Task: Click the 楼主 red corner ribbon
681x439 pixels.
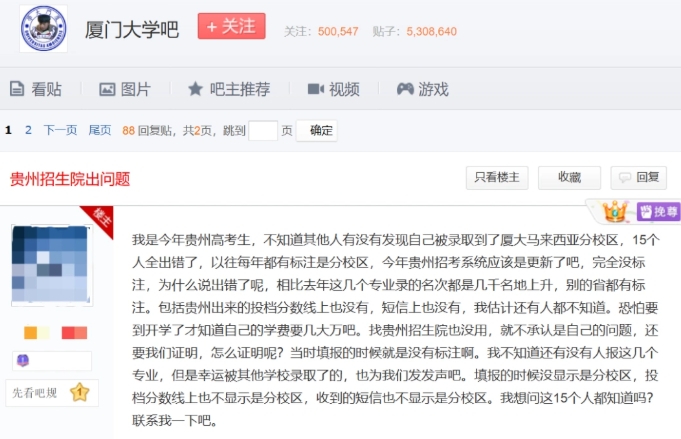Action: coord(100,220)
